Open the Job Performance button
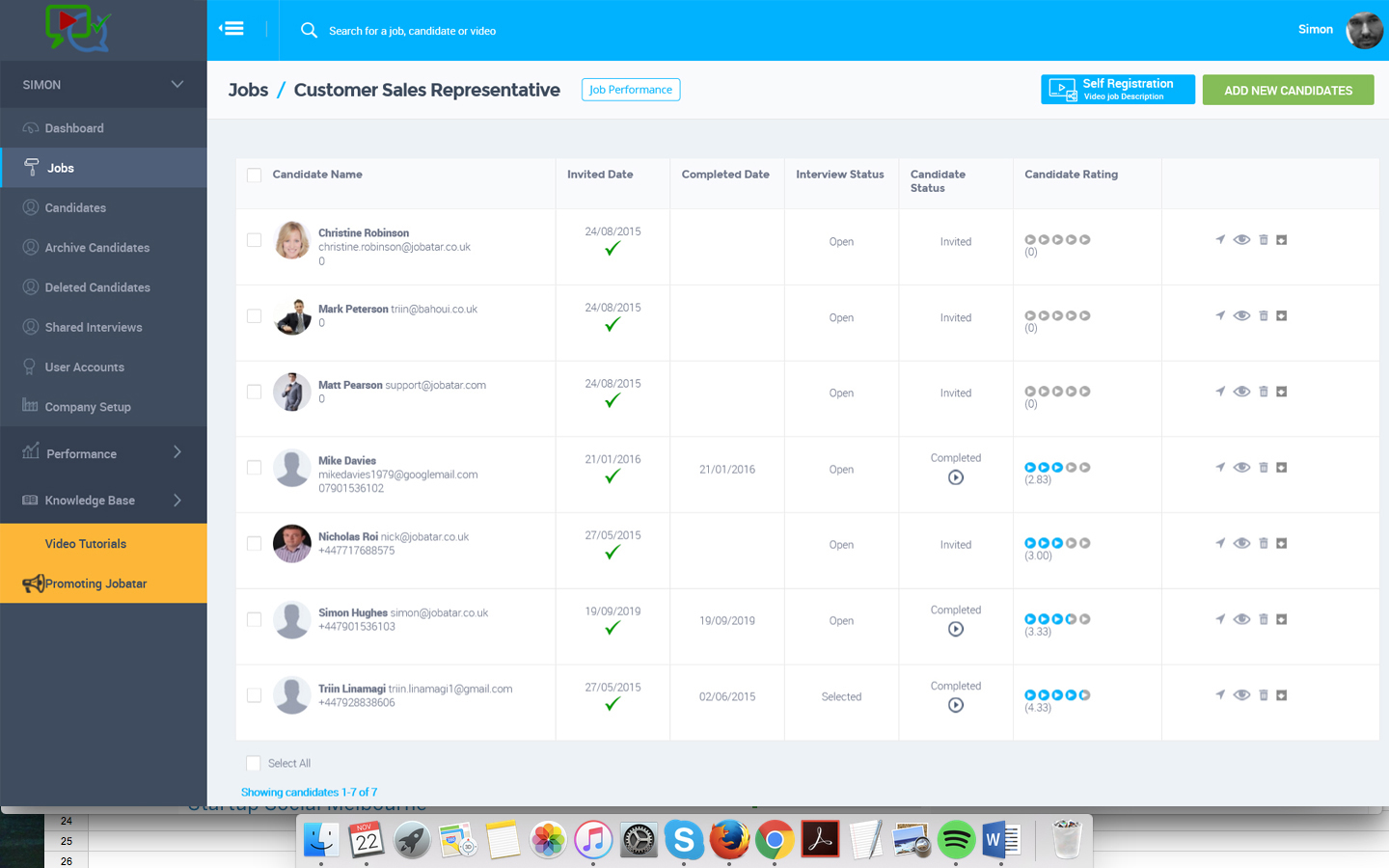Image resolution: width=1389 pixels, height=868 pixels. (631, 90)
